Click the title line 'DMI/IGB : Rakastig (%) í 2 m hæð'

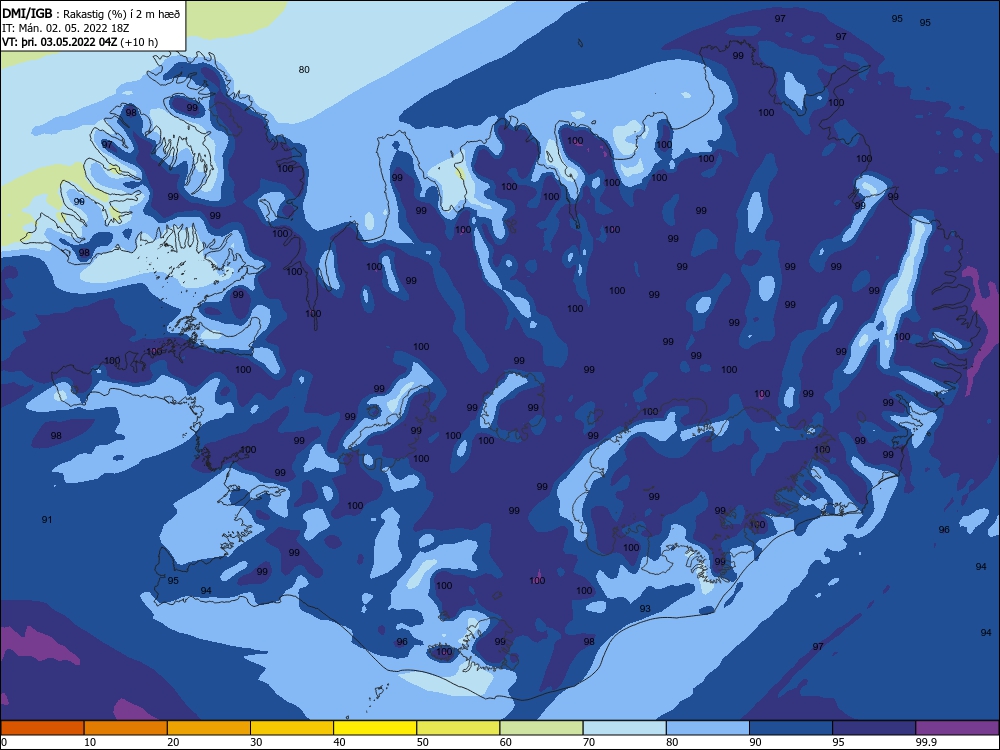(x=91, y=13)
